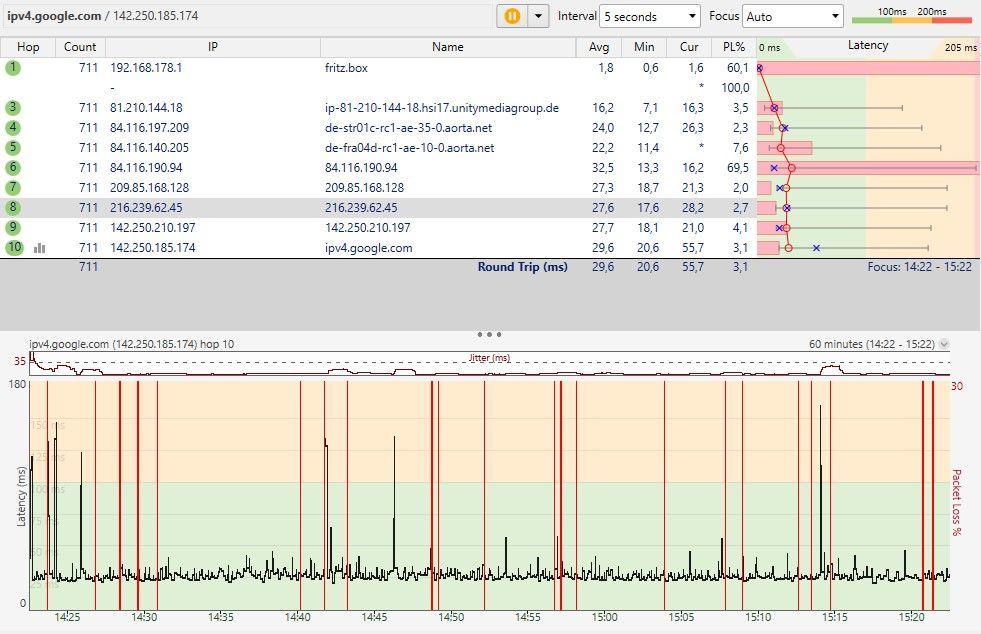The height and width of the screenshot is (634, 981).
Task: Click the hop 4 green circle icon
Action: pyautogui.click(x=13, y=128)
